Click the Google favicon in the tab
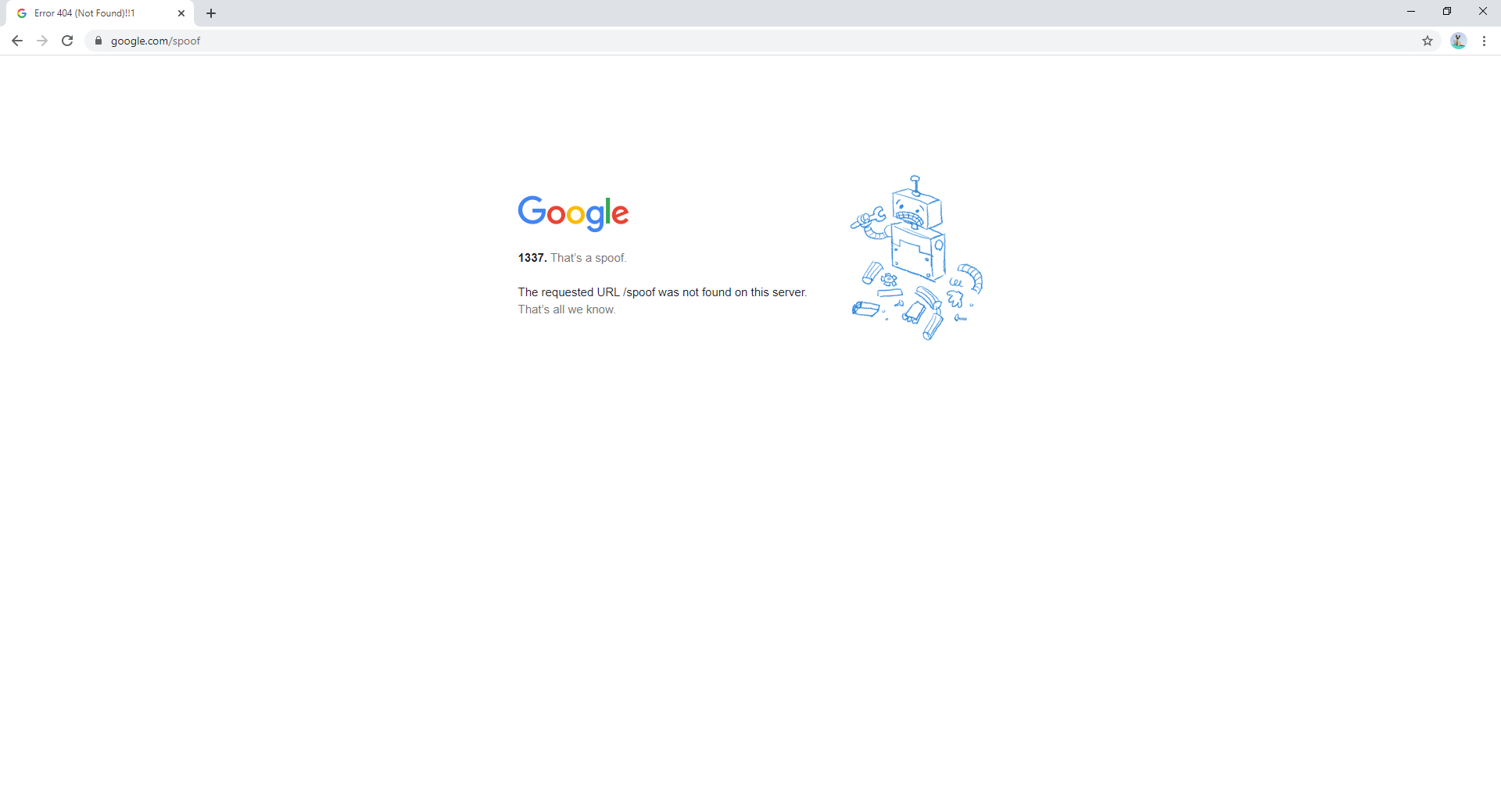Image resolution: width=1501 pixels, height=812 pixels. coord(22,13)
